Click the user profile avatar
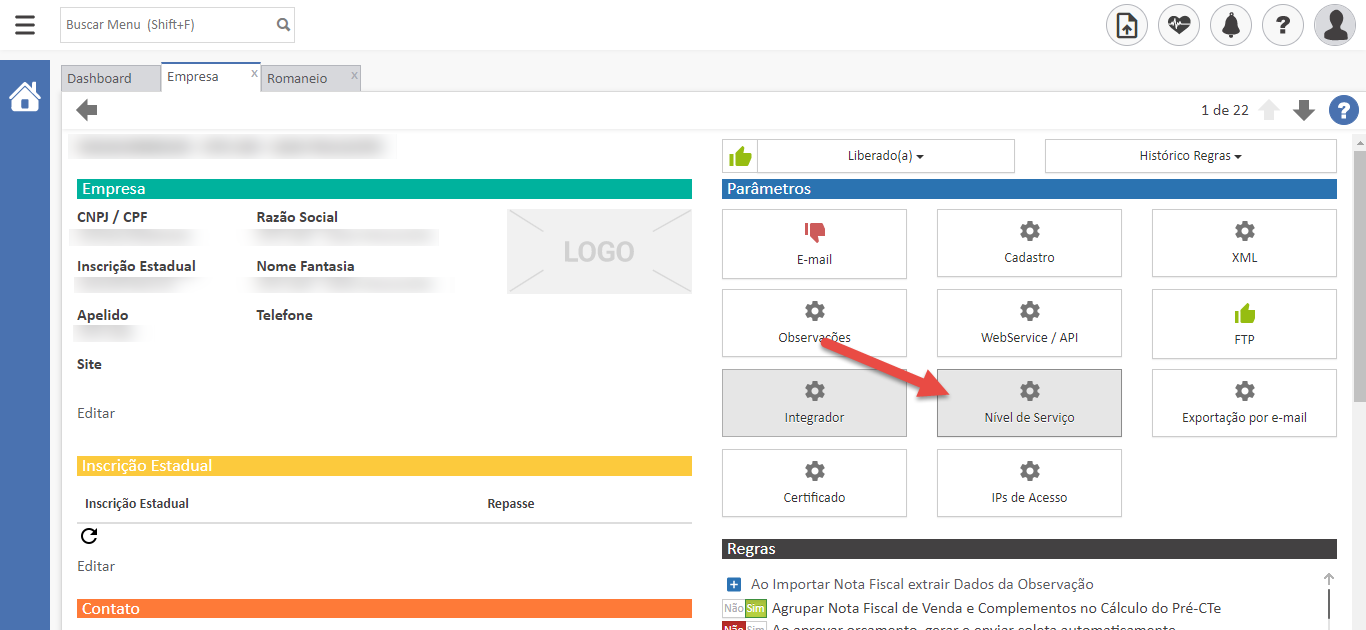 [x=1335, y=25]
